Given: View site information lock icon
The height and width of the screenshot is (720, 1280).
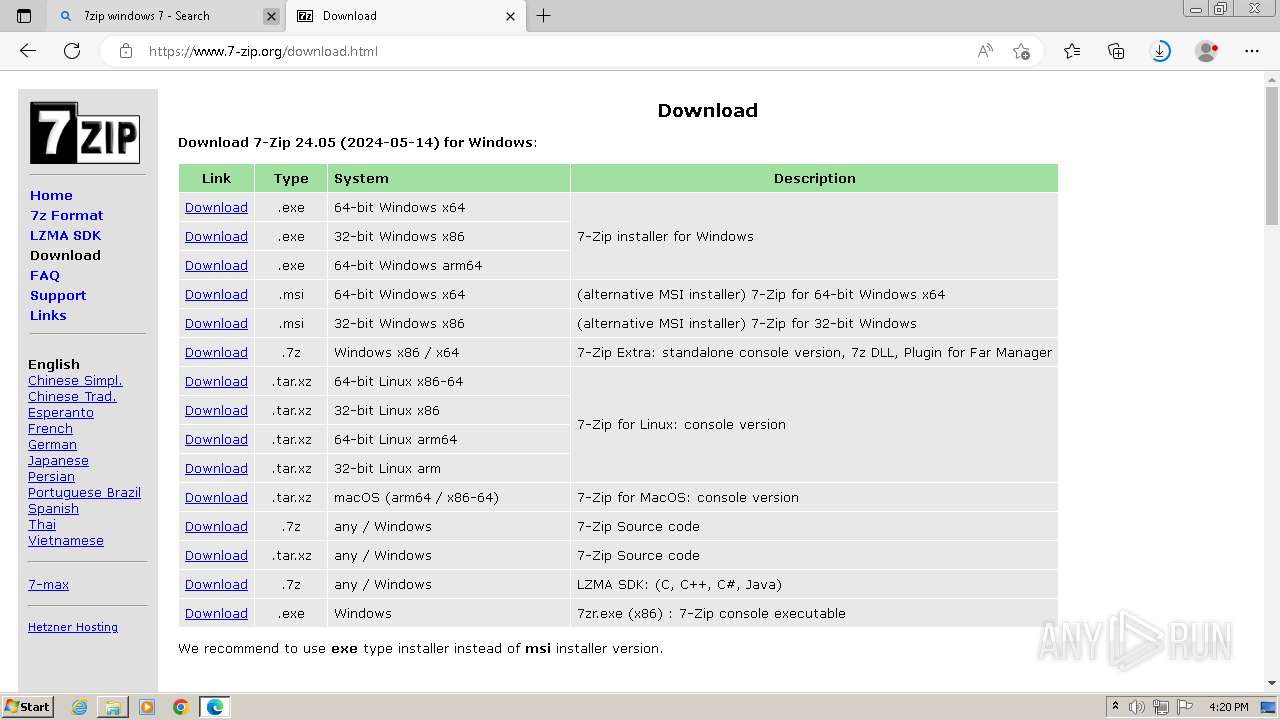Looking at the screenshot, I should (x=126, y=51).
